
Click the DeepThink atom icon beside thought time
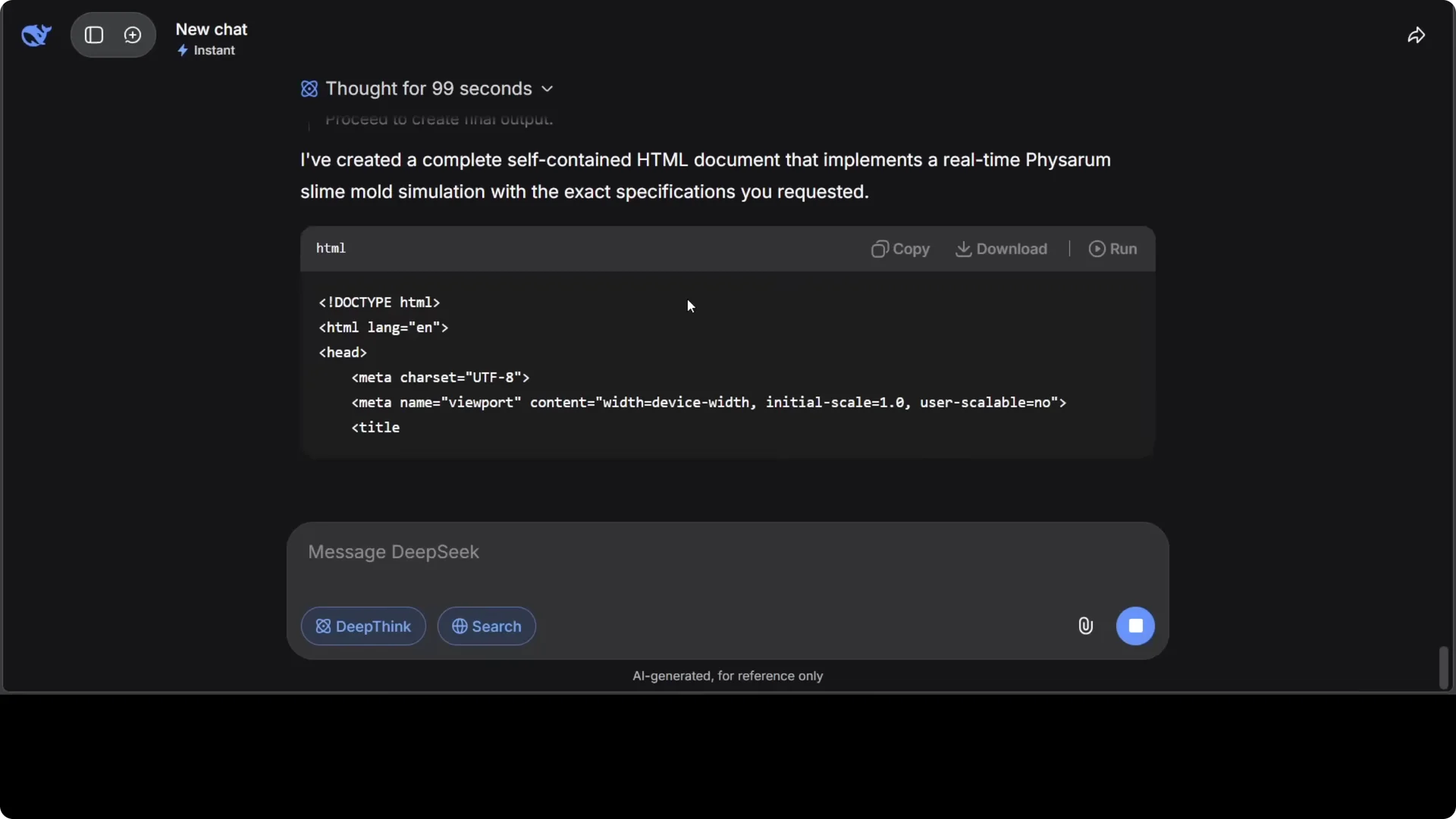tap(309, 89)
